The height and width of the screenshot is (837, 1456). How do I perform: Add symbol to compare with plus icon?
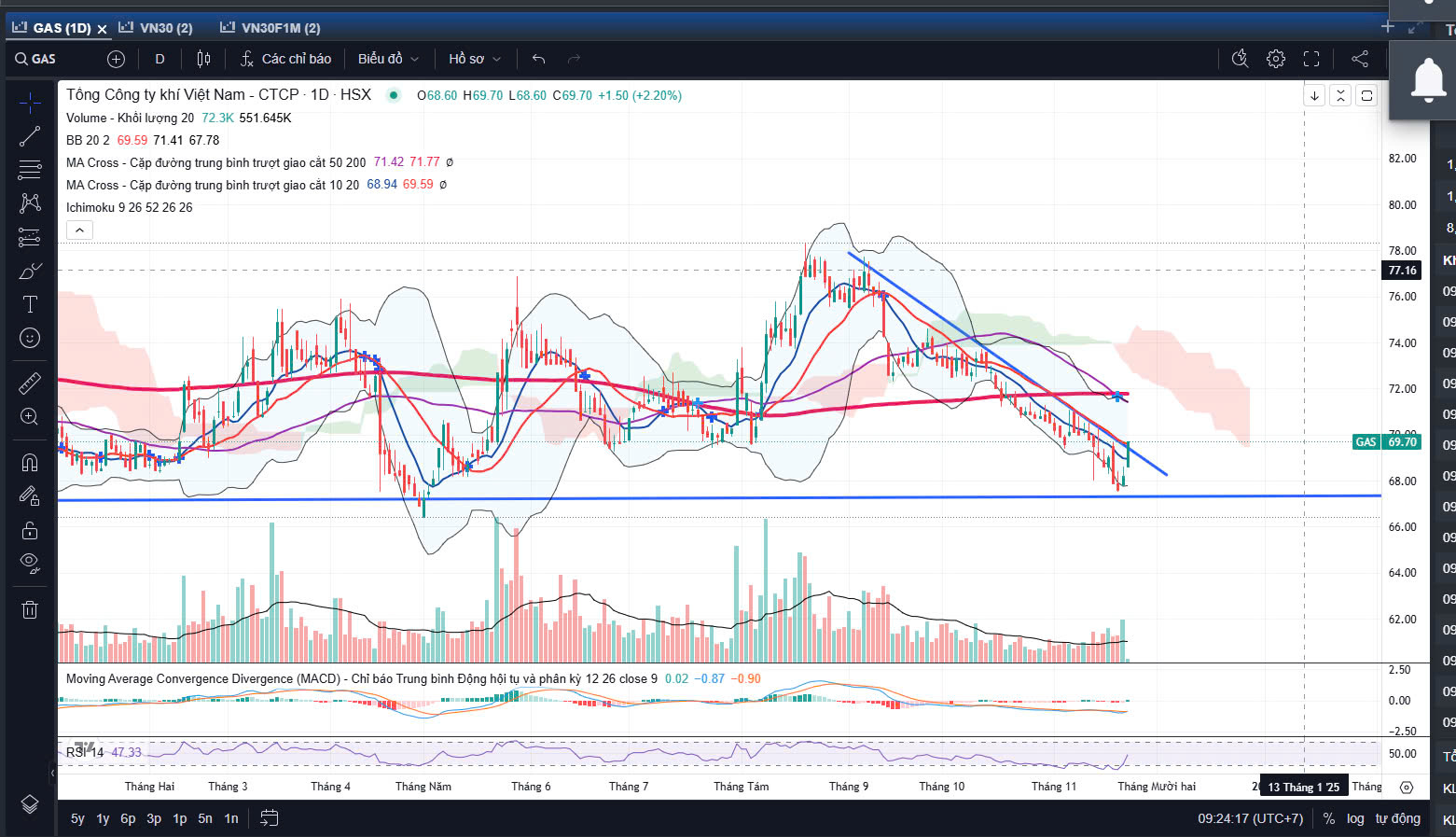point(116,59)
